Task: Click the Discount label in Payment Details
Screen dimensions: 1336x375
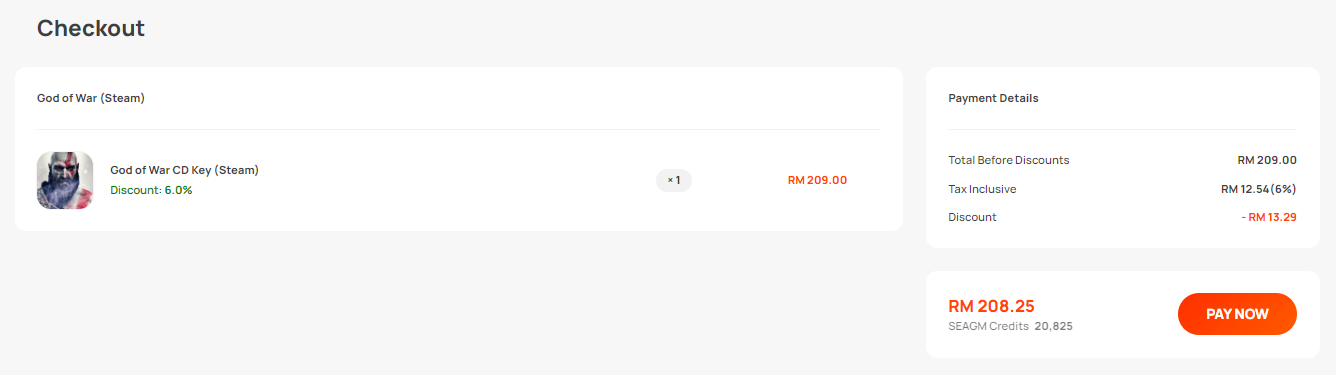Action: [x=972, y=217]
